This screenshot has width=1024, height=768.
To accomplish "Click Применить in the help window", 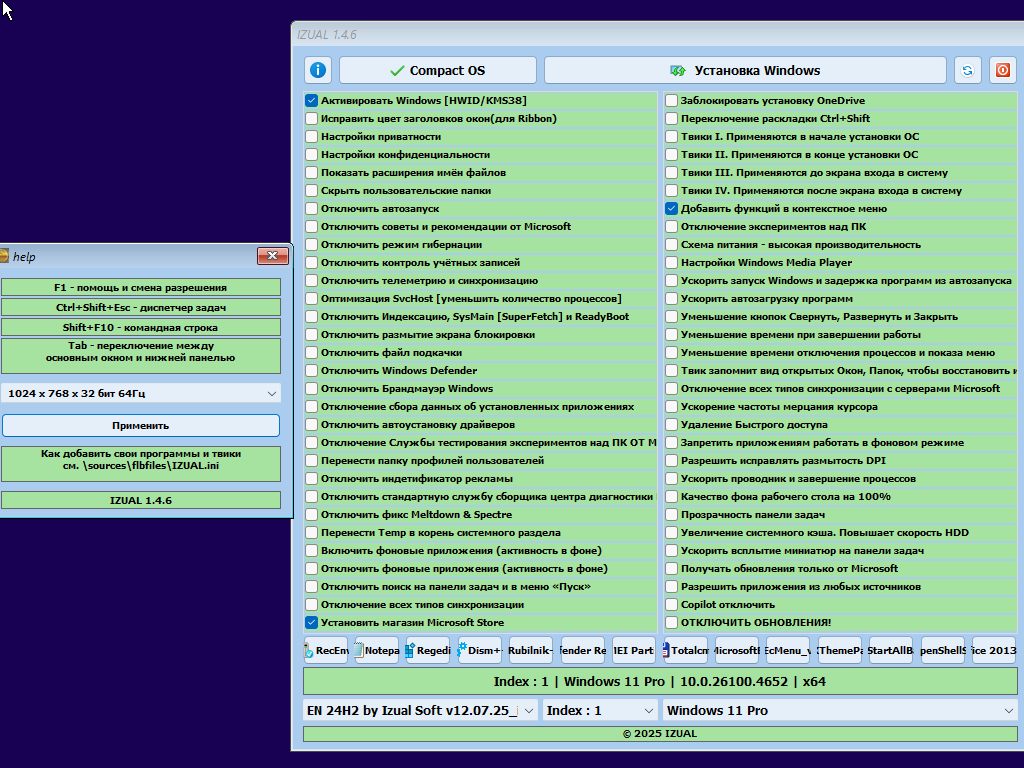I will pos(140,425).
